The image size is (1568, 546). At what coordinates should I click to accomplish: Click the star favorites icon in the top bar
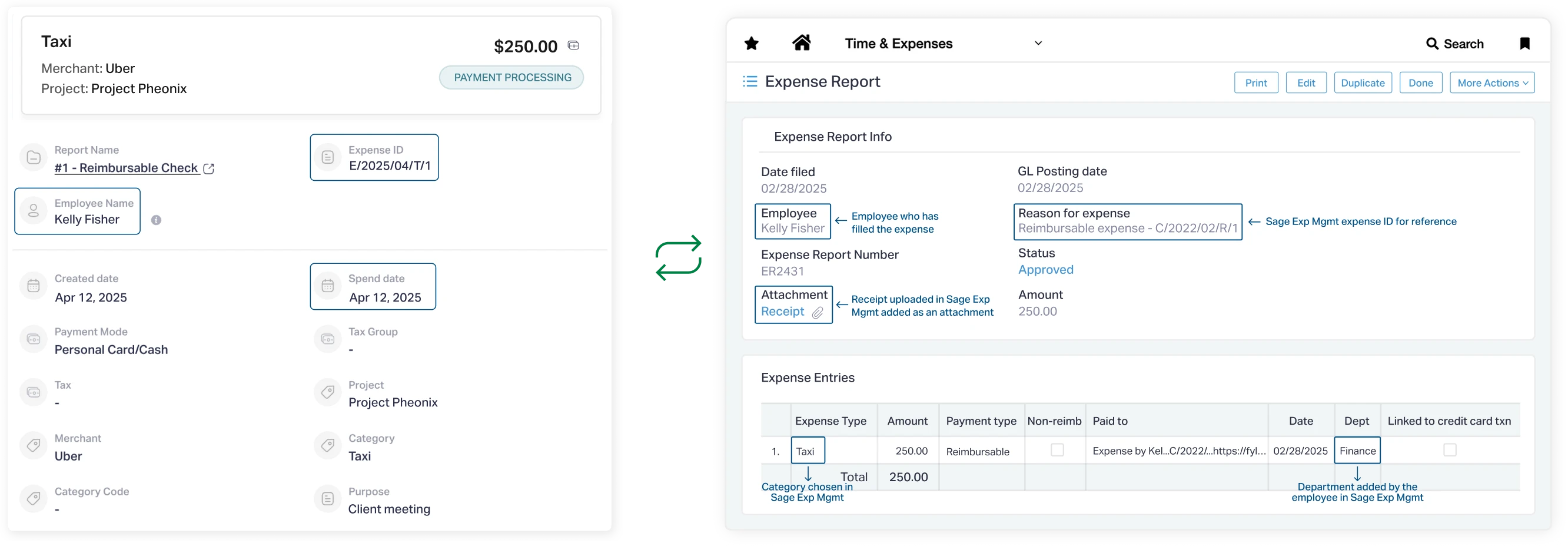pos(751,42)
